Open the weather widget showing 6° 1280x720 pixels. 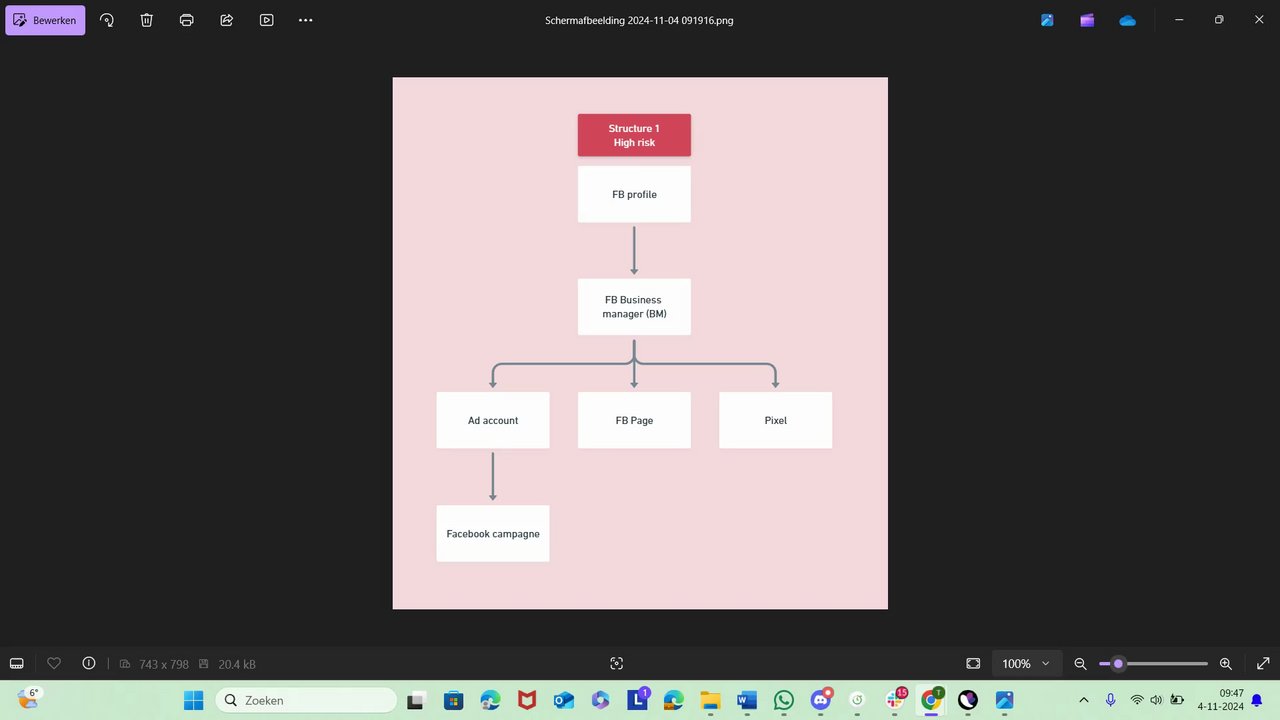pyautogui.click(x=29, y=698)
